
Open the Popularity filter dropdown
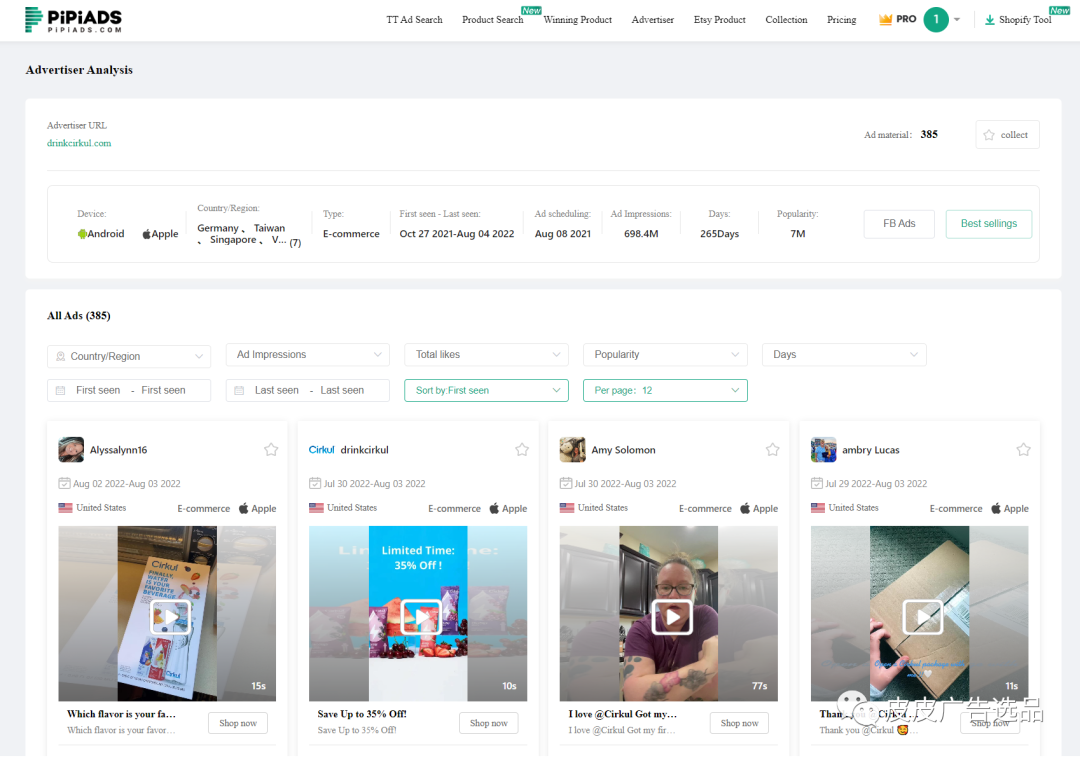665,355
